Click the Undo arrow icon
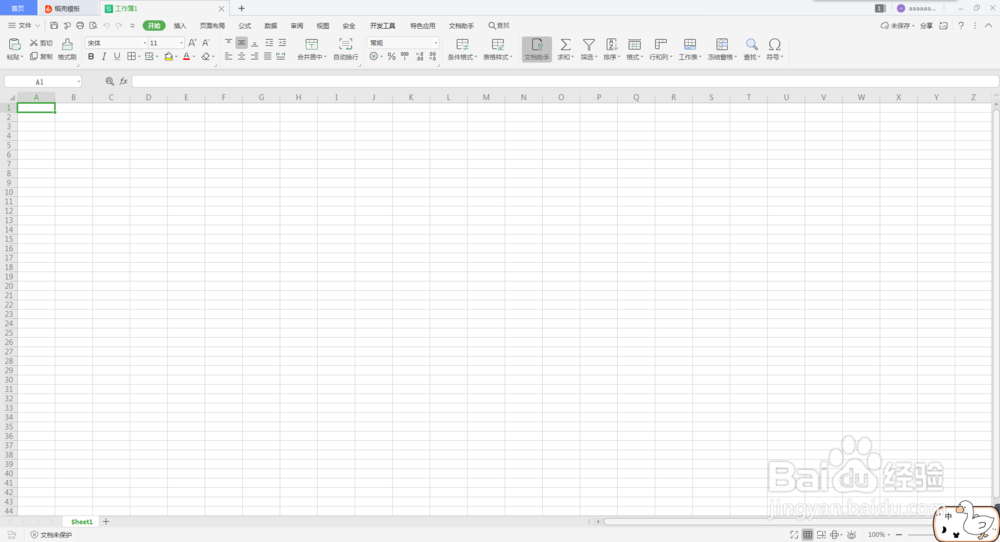Viewport: 1000px width, 542px height. (x=107, y=26)
